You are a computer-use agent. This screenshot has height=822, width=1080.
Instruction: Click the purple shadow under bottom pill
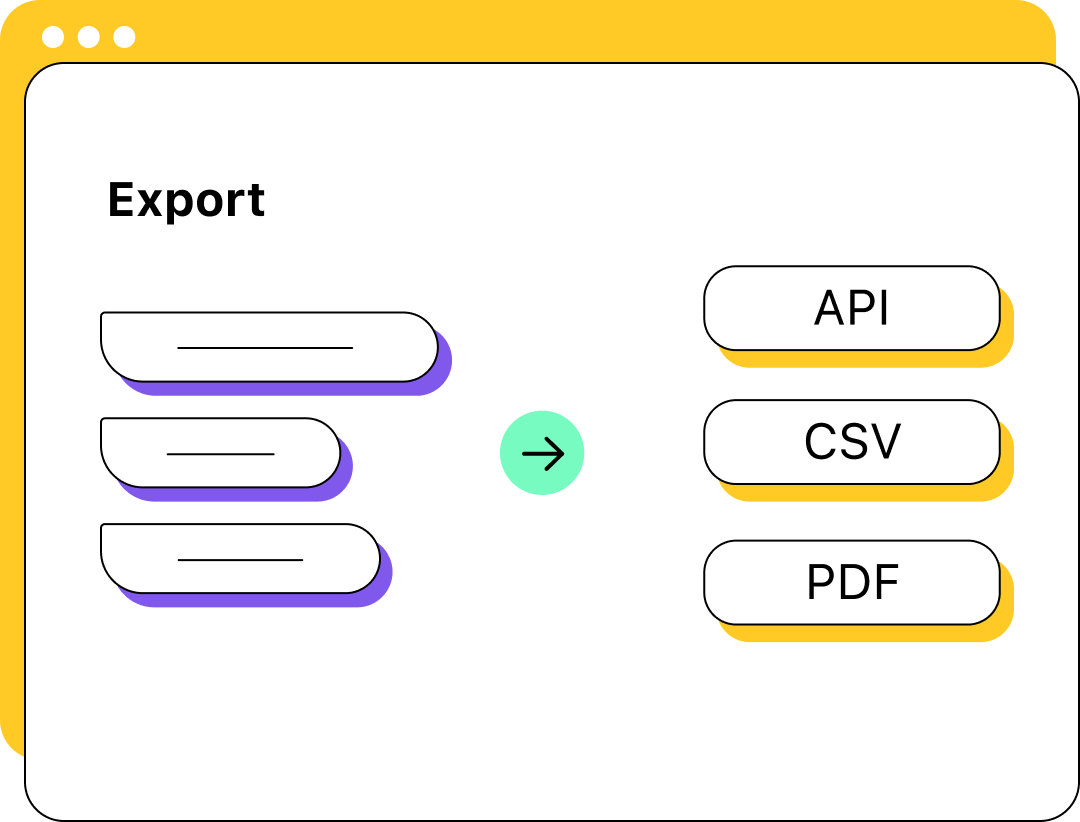pyautogui.click(x=255, y=601)
